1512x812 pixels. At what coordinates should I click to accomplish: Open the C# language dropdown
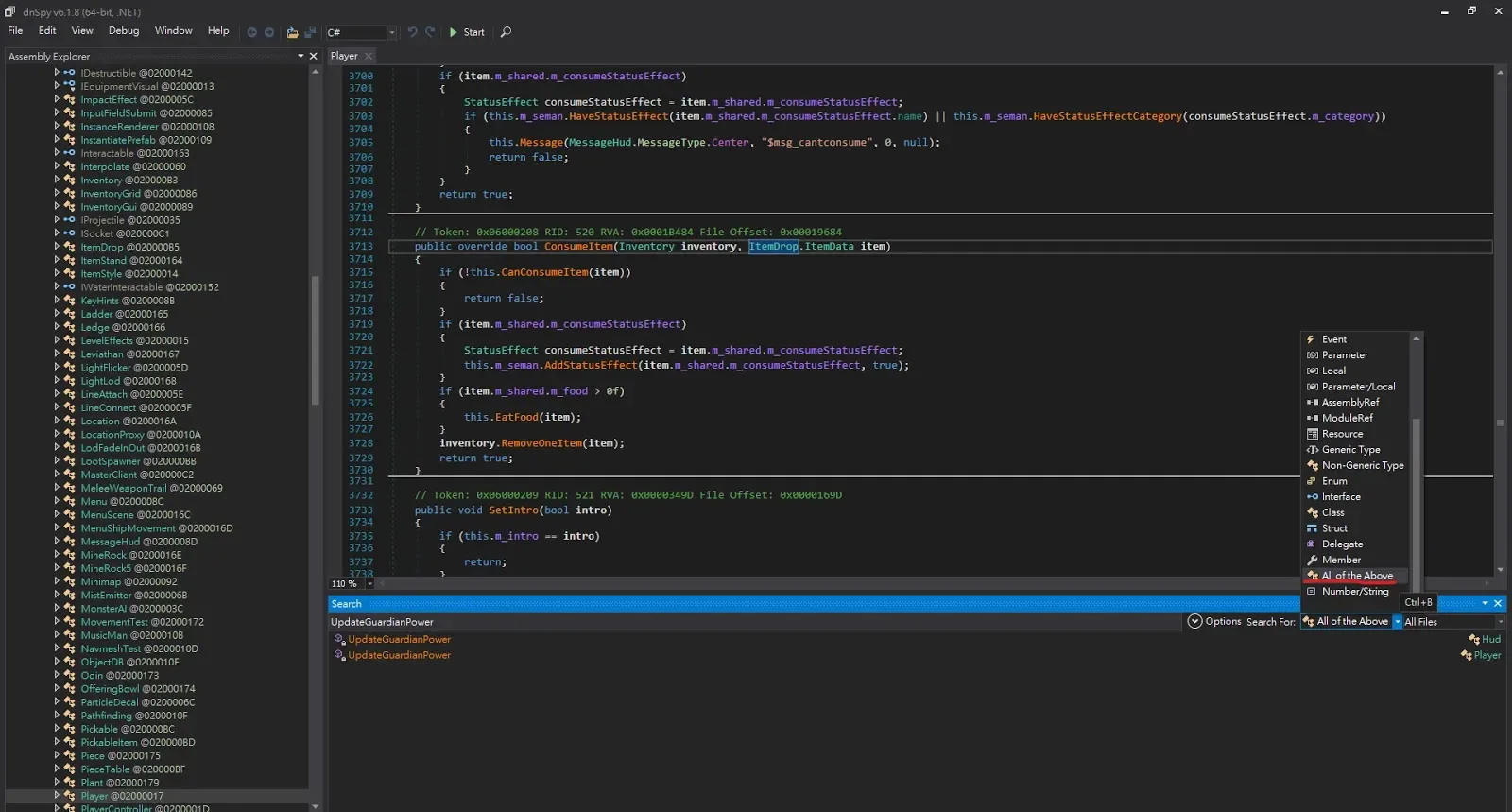pyautogui.click(x=362, y=32)
